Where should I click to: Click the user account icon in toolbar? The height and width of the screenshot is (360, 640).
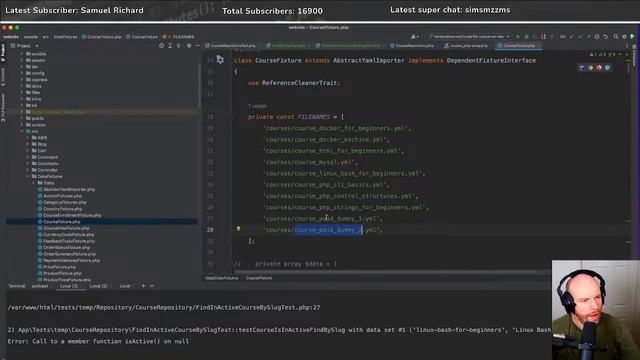click(x=414, y=37)
